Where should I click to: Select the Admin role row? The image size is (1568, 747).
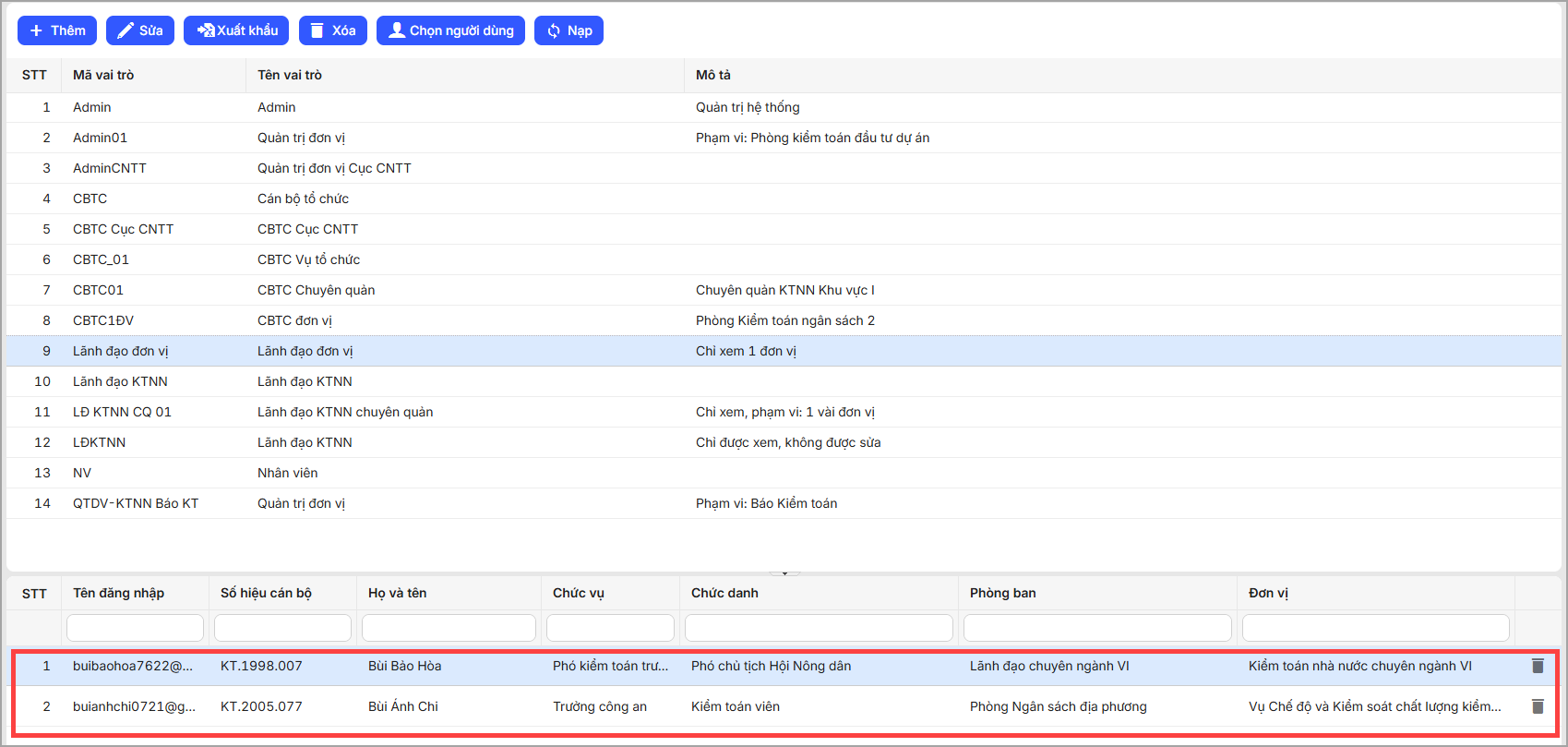click(x=277, y=108)
